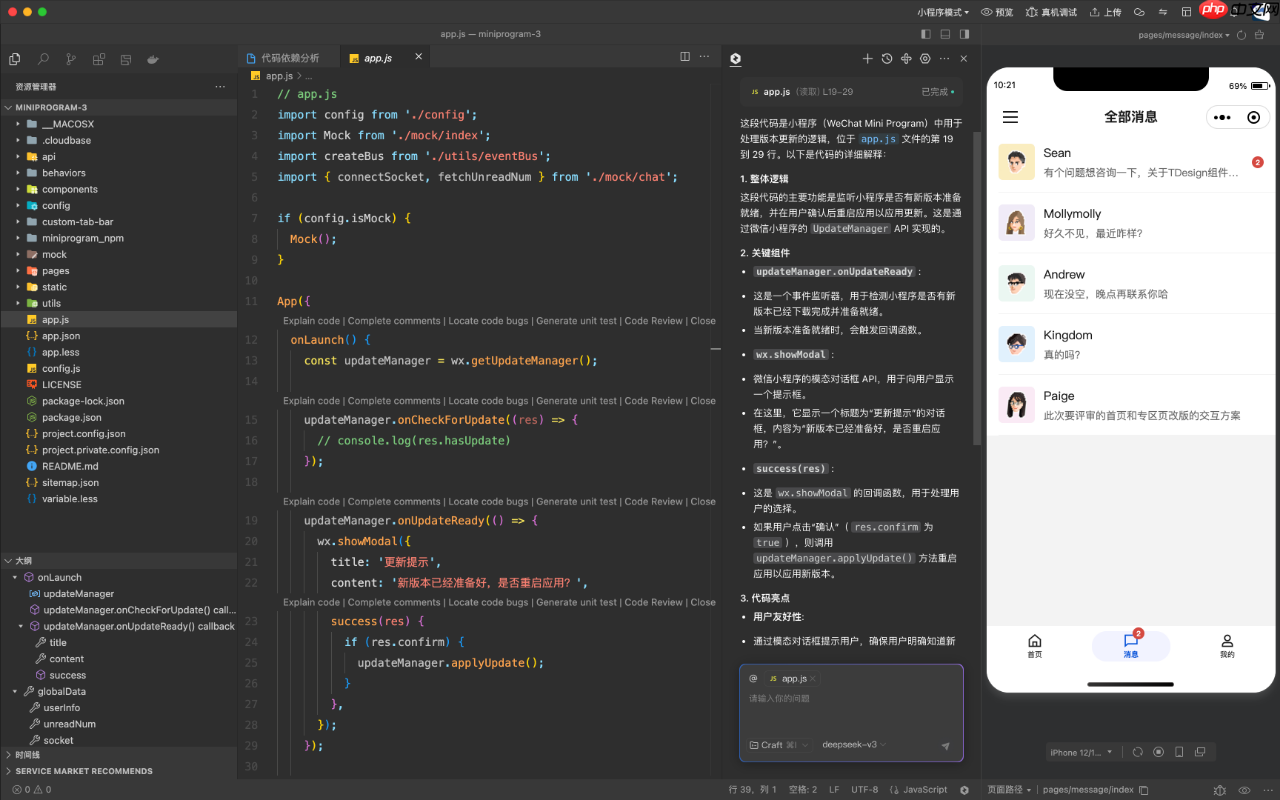1280x800 pixels.
Task: Open the 小程序模式 dropdown
Action: [944, 12]
